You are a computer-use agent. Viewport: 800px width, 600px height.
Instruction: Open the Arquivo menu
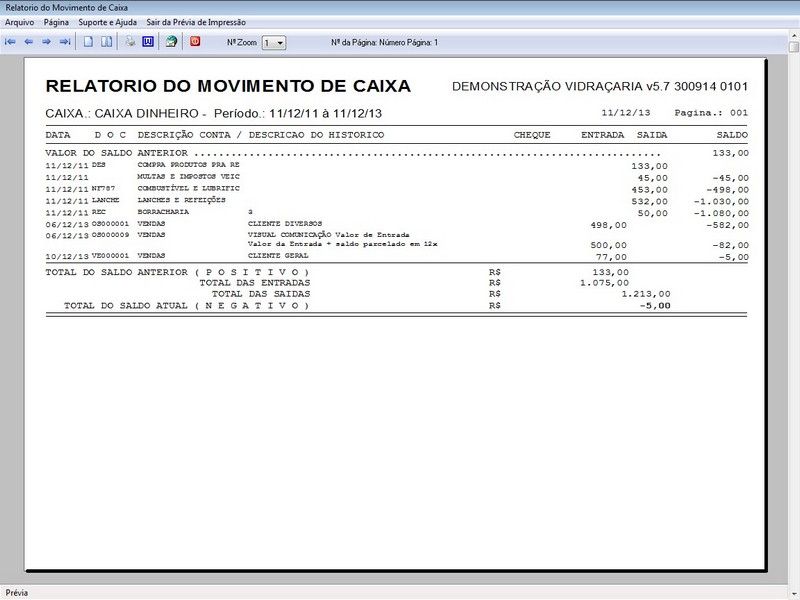point(18,20)
